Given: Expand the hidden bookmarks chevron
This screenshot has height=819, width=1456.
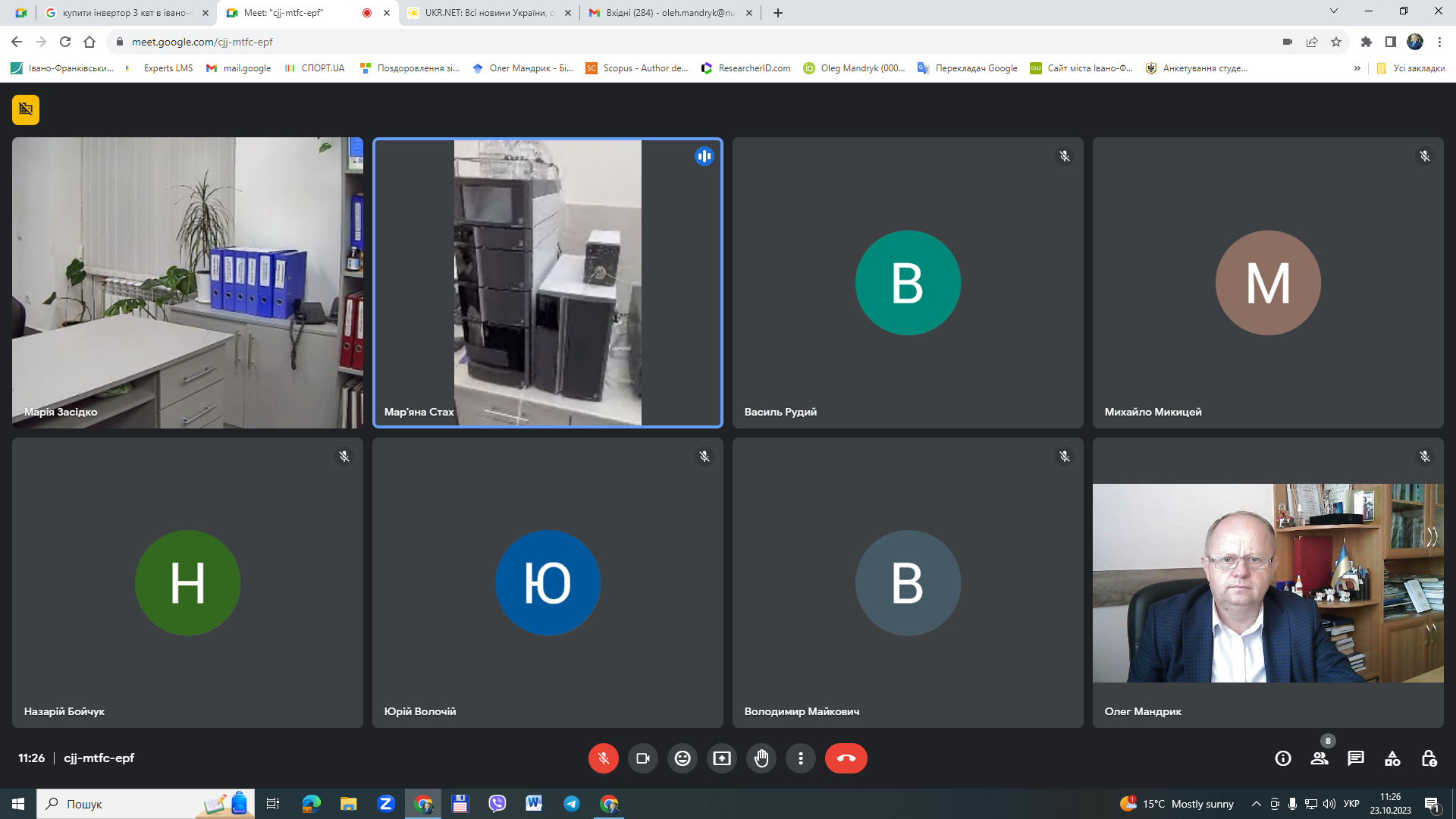Looking at the screenshot, I should click(1357, 68).
